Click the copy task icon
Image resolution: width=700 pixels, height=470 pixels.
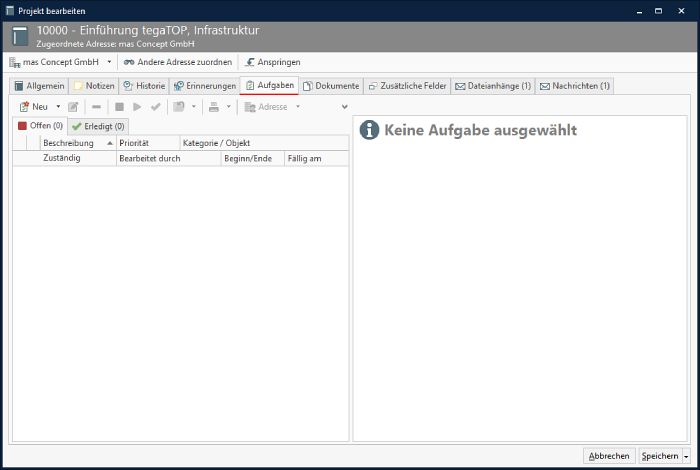[179, 107]
